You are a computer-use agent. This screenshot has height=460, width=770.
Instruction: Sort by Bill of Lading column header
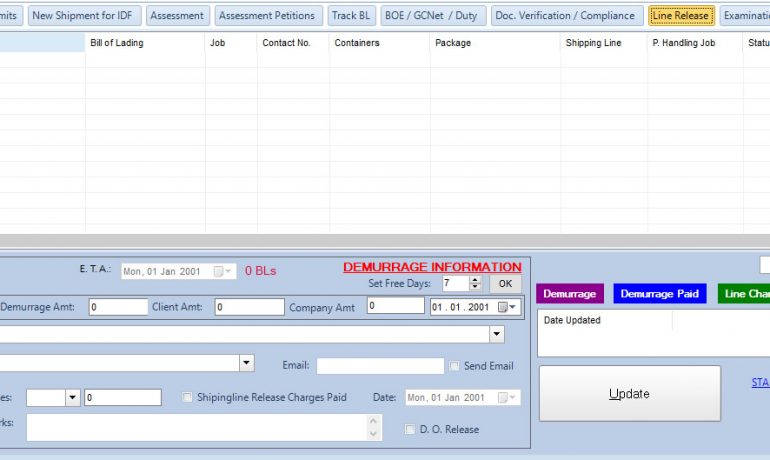coord(117,43)
